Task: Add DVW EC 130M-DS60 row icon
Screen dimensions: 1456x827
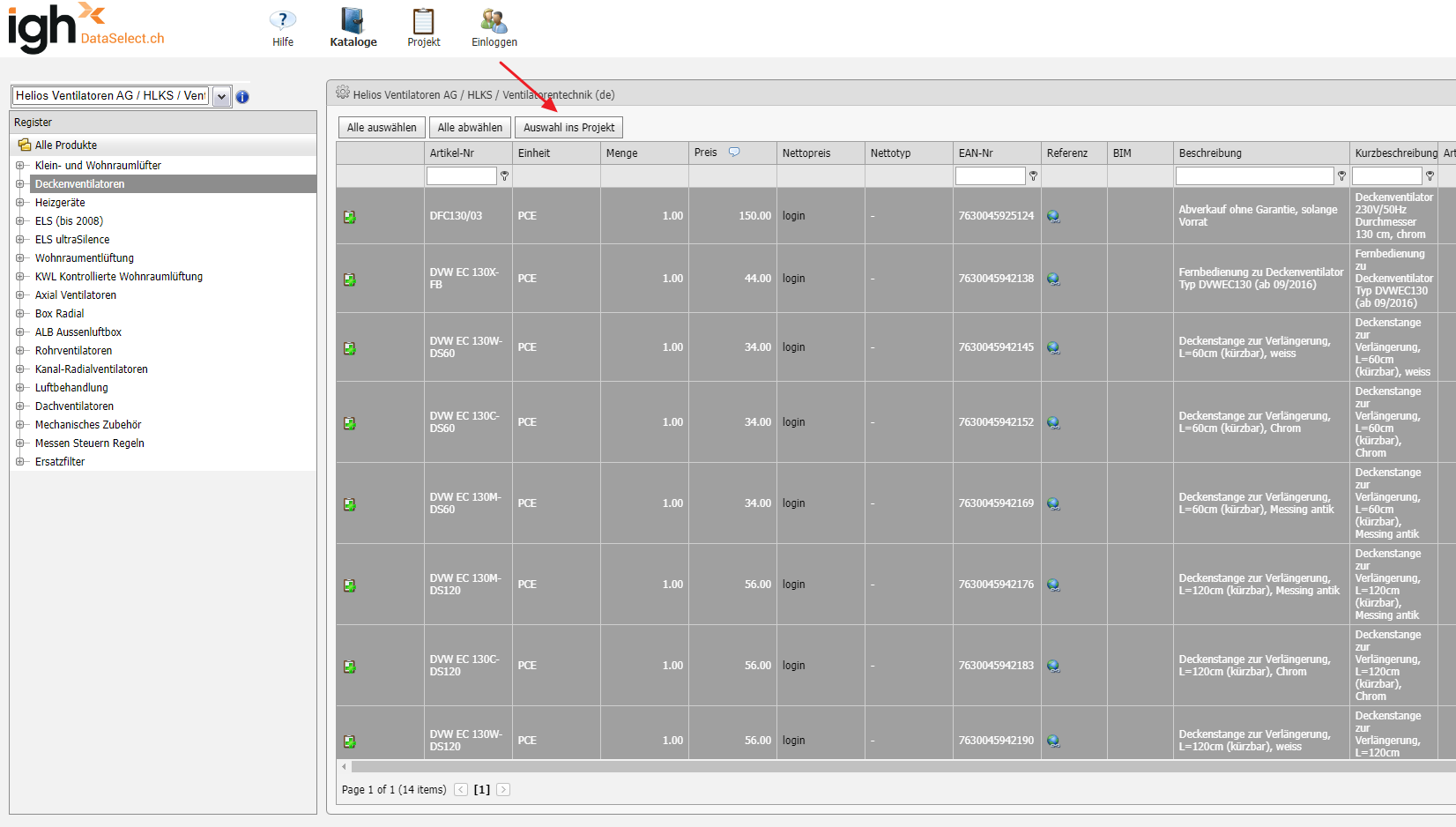Action: point(349,504)
